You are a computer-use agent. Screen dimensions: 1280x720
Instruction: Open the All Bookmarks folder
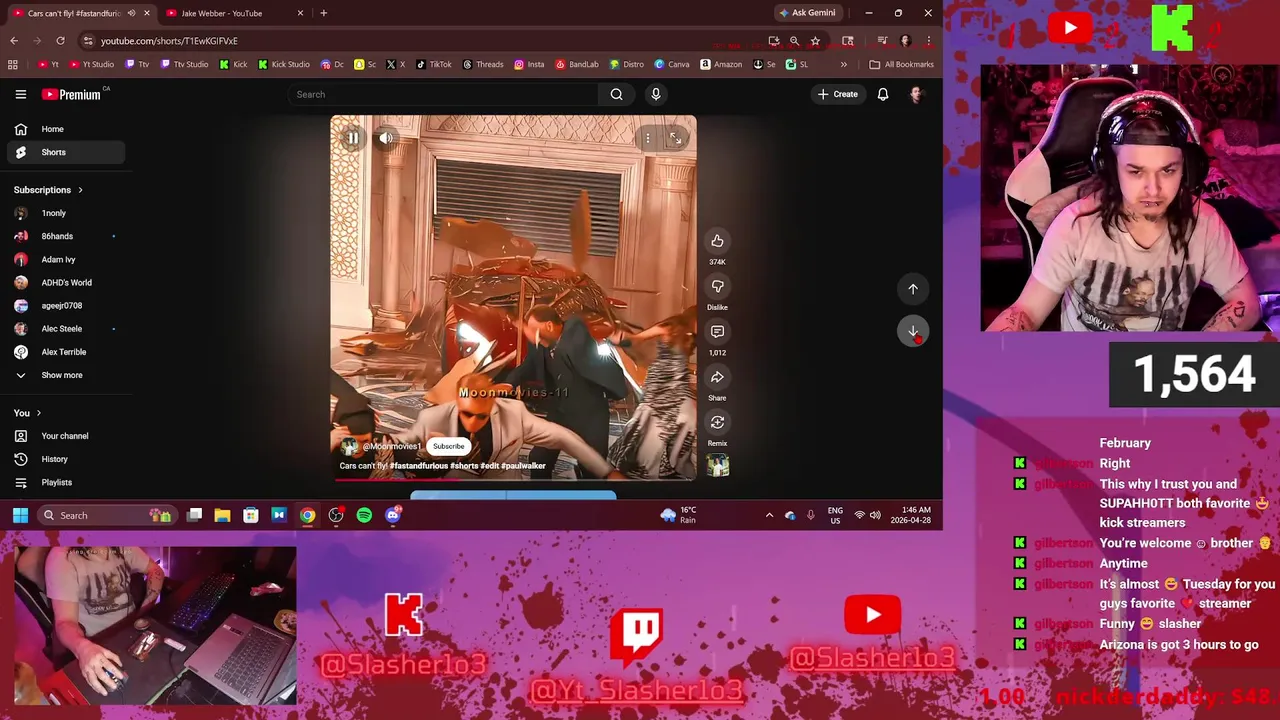click(x=901, y=64)
